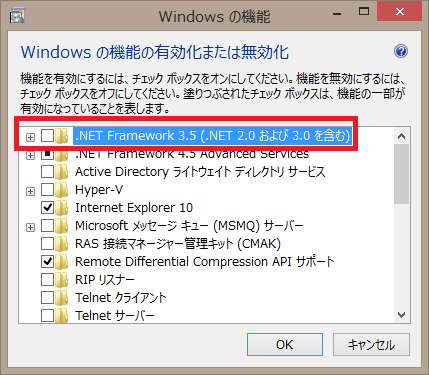Check Active Directory ライトウェイト ディレクトリ サービス box
The height and width of the screenshot is (375, 429).
tap(47, 172)
